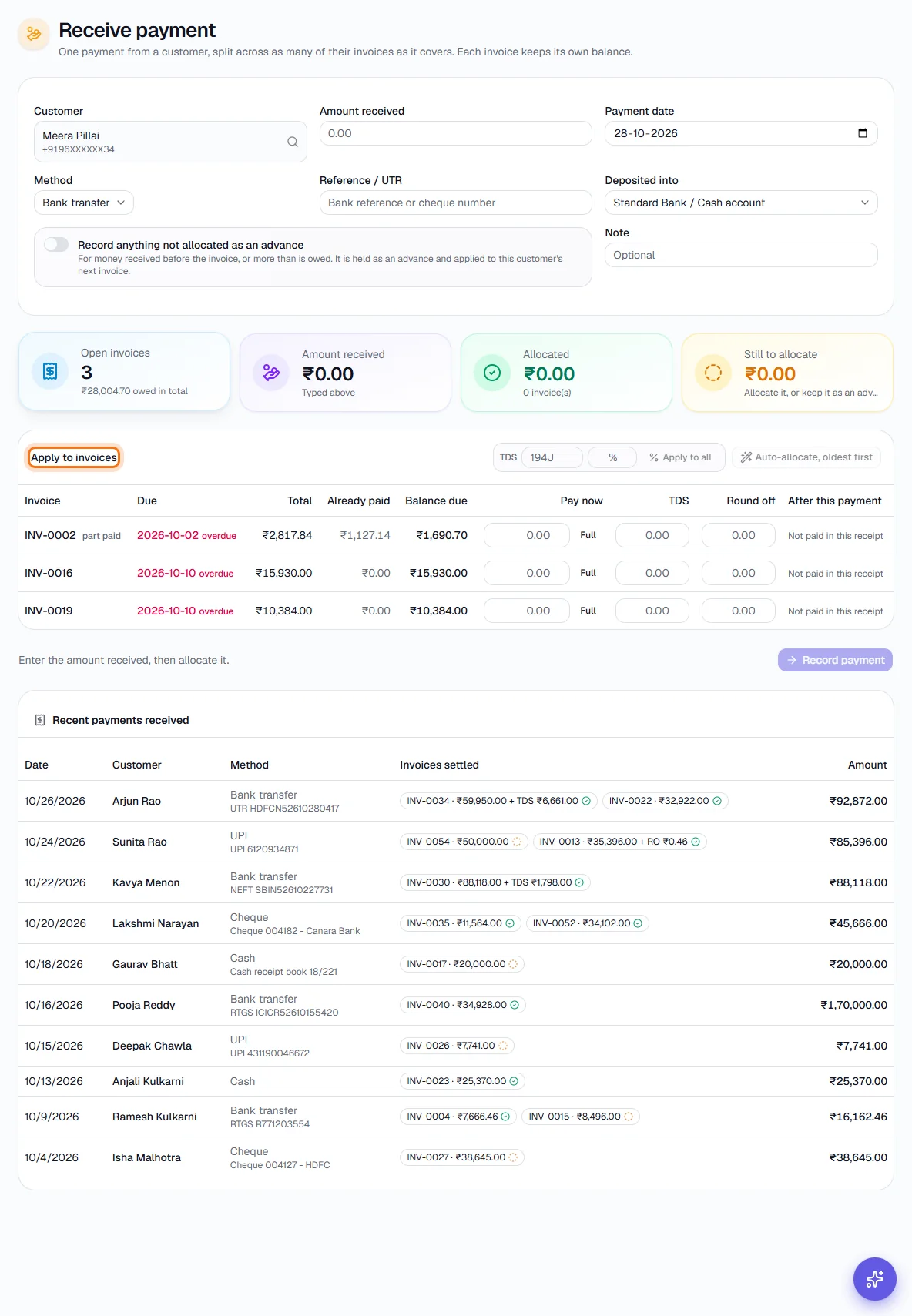
Task: Click the ₹1,70,000.00 amount for Pooja Reddy
Action: tap(853, 1005)
